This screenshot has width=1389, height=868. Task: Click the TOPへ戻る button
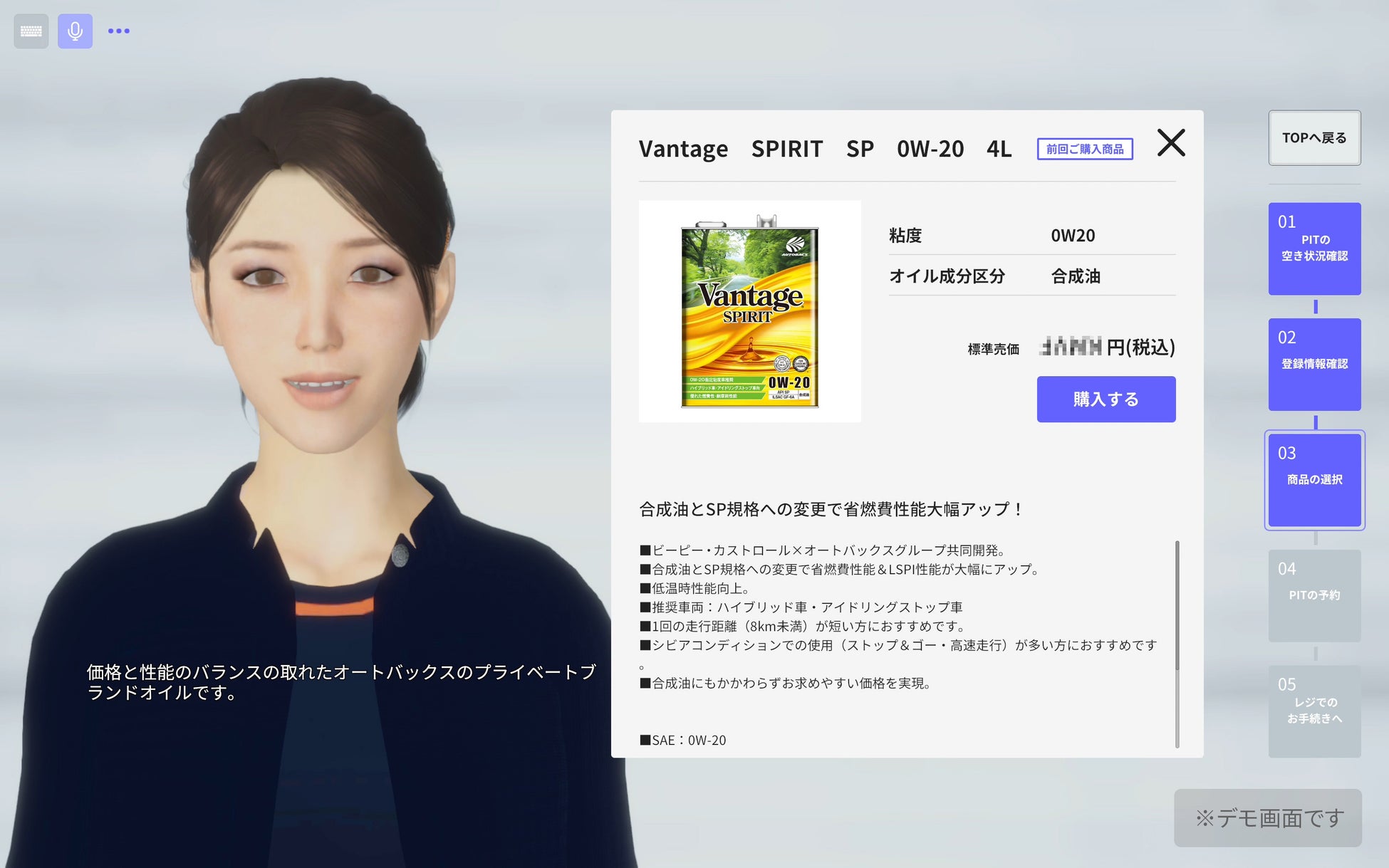click(x=1313, y=138)
